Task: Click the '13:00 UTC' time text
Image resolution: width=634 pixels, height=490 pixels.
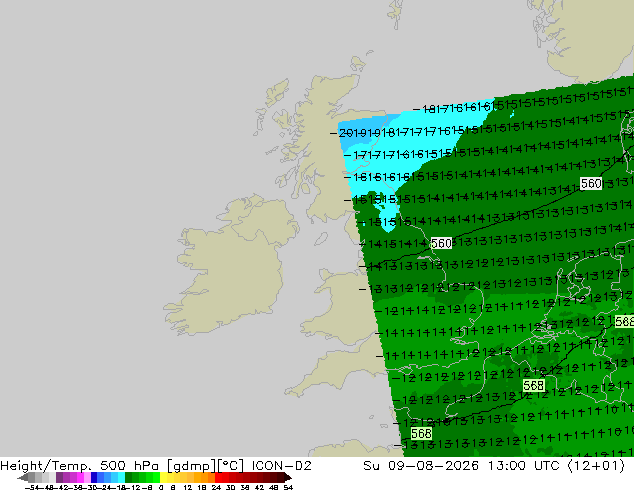Action: [524, 466]
